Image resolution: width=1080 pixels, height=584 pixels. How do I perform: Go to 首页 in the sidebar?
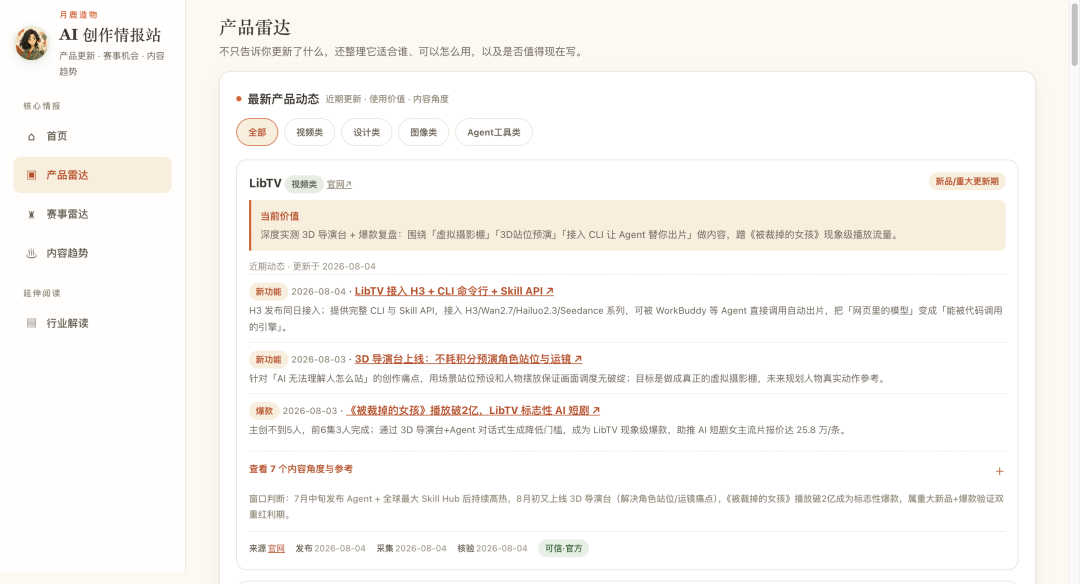click(92, 136)
